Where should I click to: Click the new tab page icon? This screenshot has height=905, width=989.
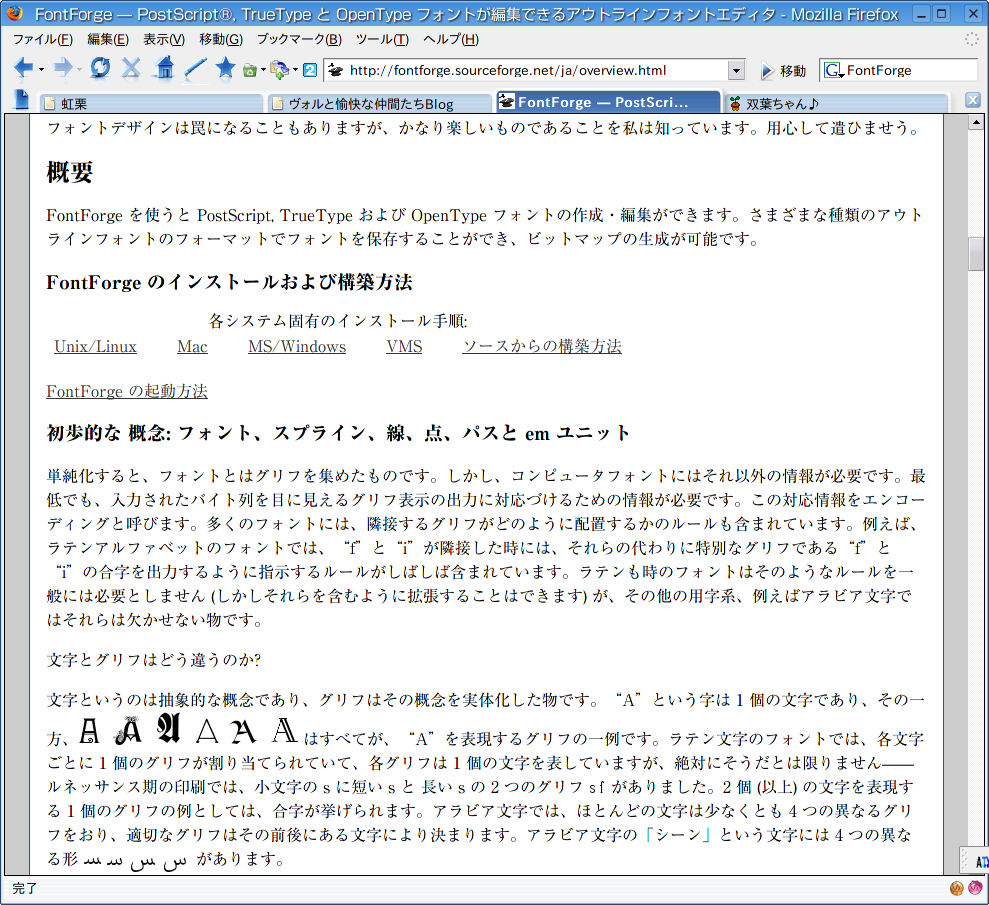(21, 100)
